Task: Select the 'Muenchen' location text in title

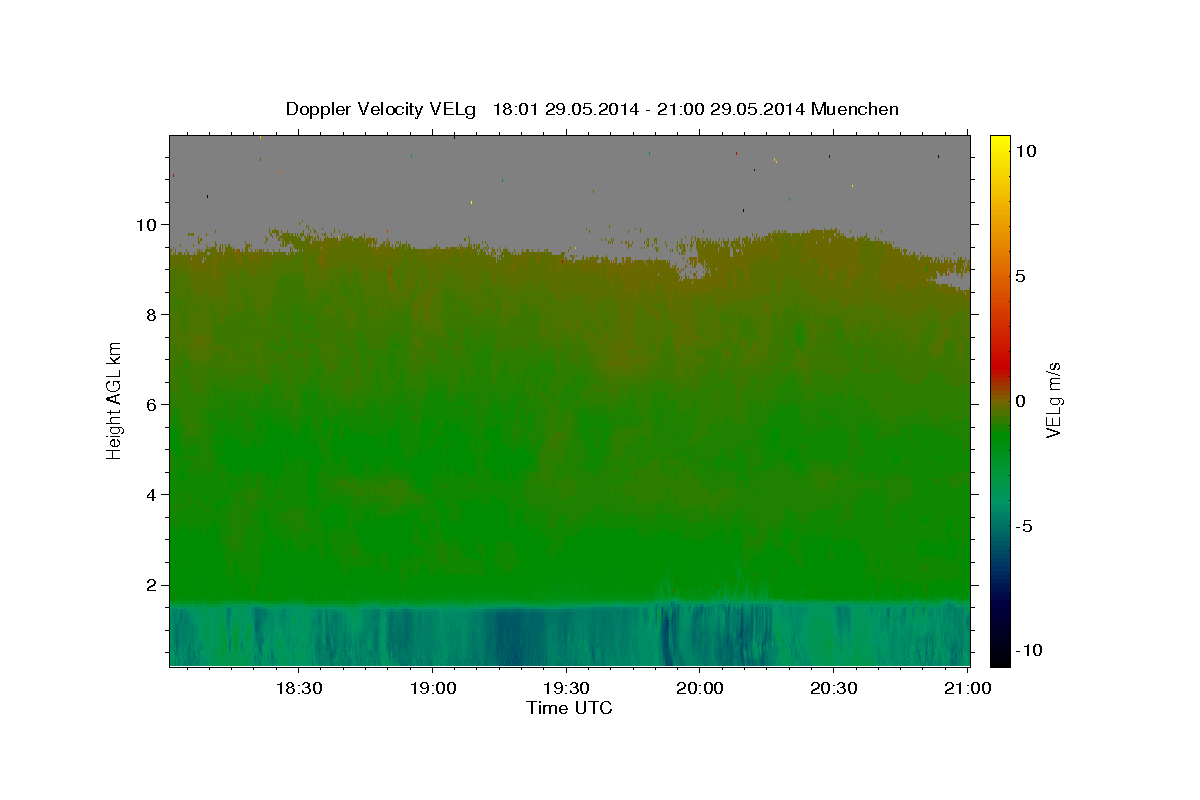Action: (856, 109)
